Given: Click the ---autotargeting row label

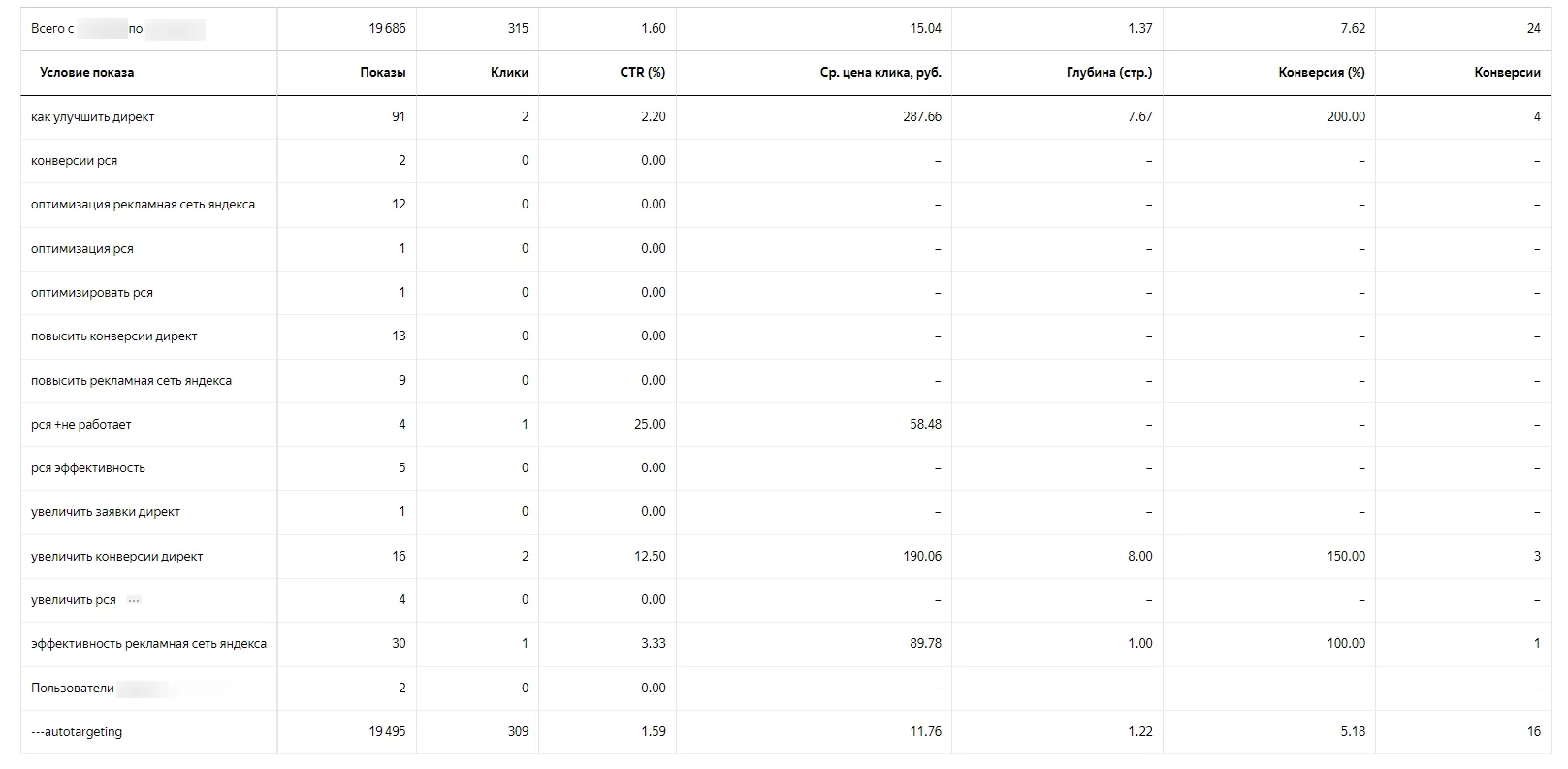Looking at the screenshot, I should pyautogui.click(x=77, y=732).
